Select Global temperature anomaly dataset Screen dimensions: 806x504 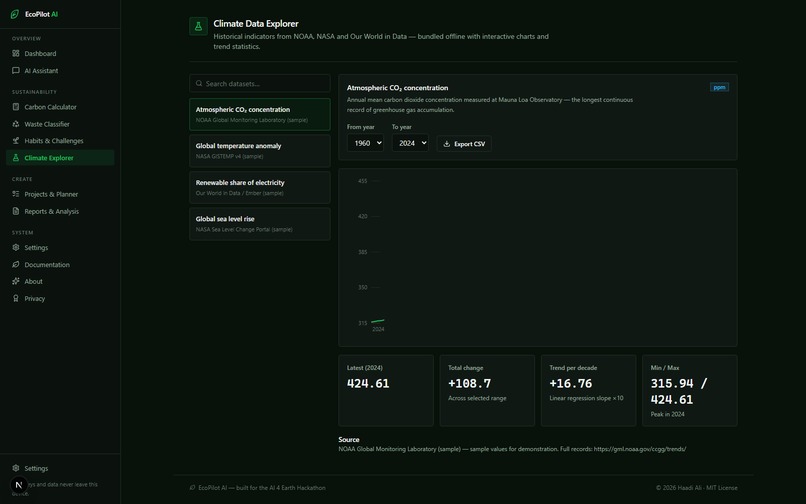tap(260, 151)
